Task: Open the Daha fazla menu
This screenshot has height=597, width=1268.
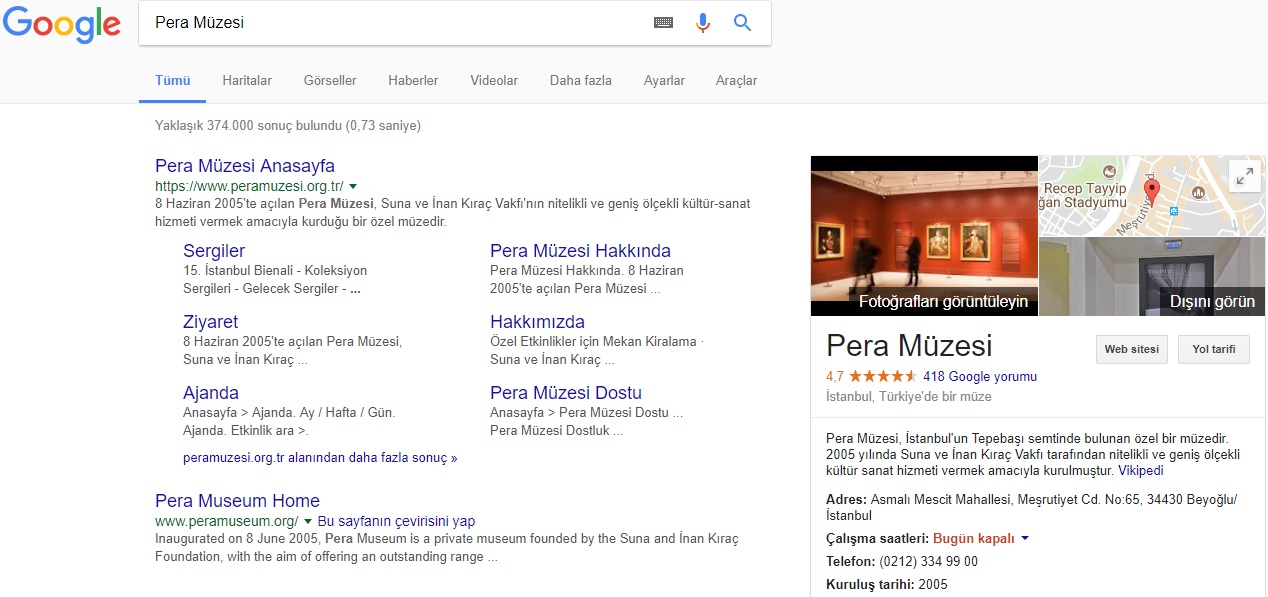Action: (581, 81)
